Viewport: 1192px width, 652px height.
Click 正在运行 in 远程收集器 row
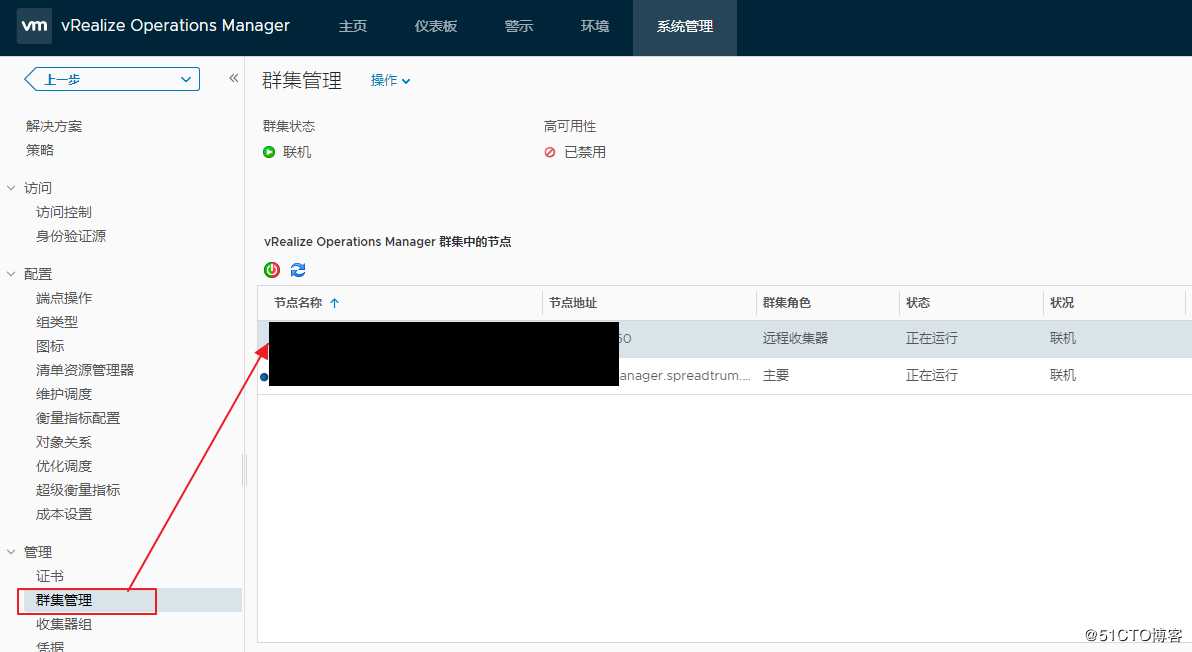932,338
